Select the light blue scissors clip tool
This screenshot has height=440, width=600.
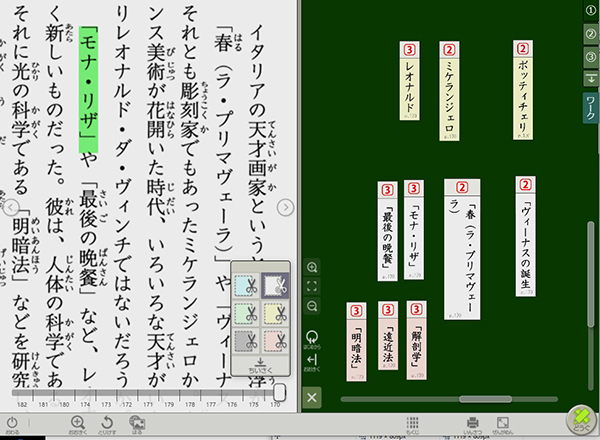246,286
